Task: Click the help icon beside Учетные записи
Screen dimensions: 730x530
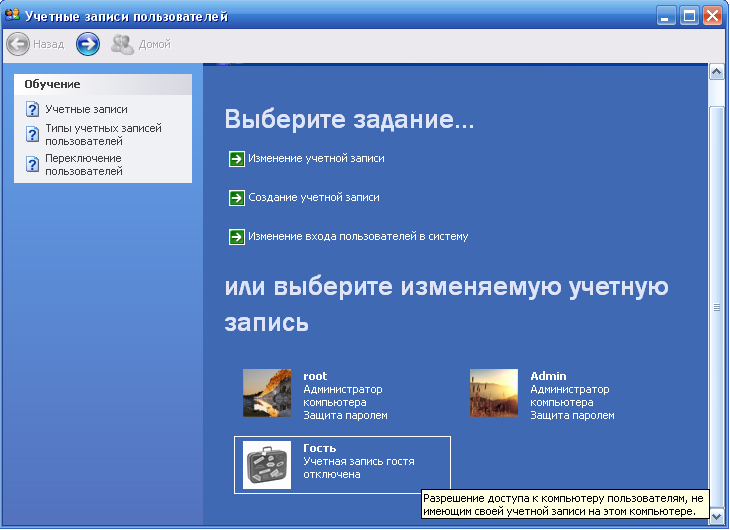Action: (x=32, y=109)
